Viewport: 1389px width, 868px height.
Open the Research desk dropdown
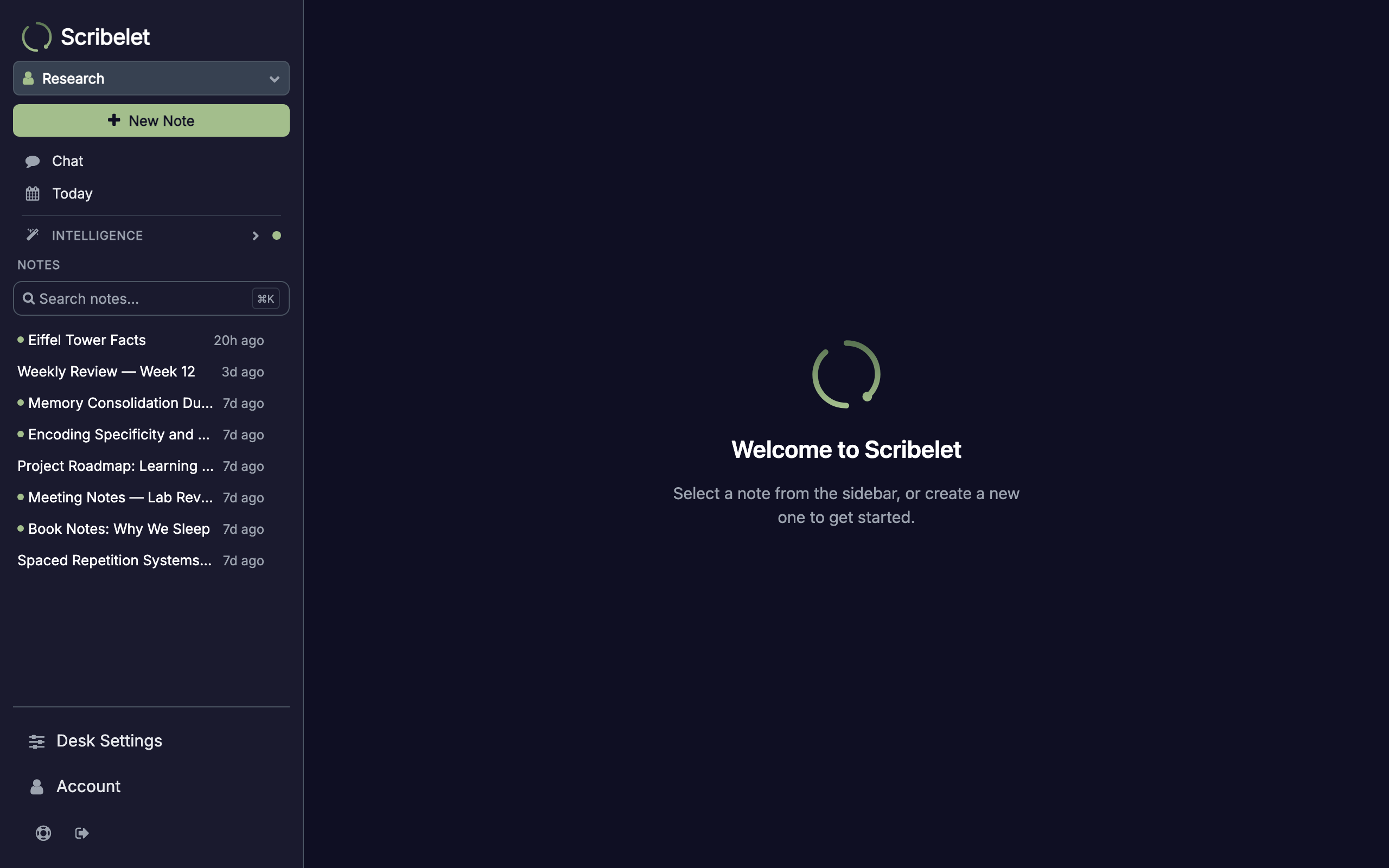(x=151, y=78)
